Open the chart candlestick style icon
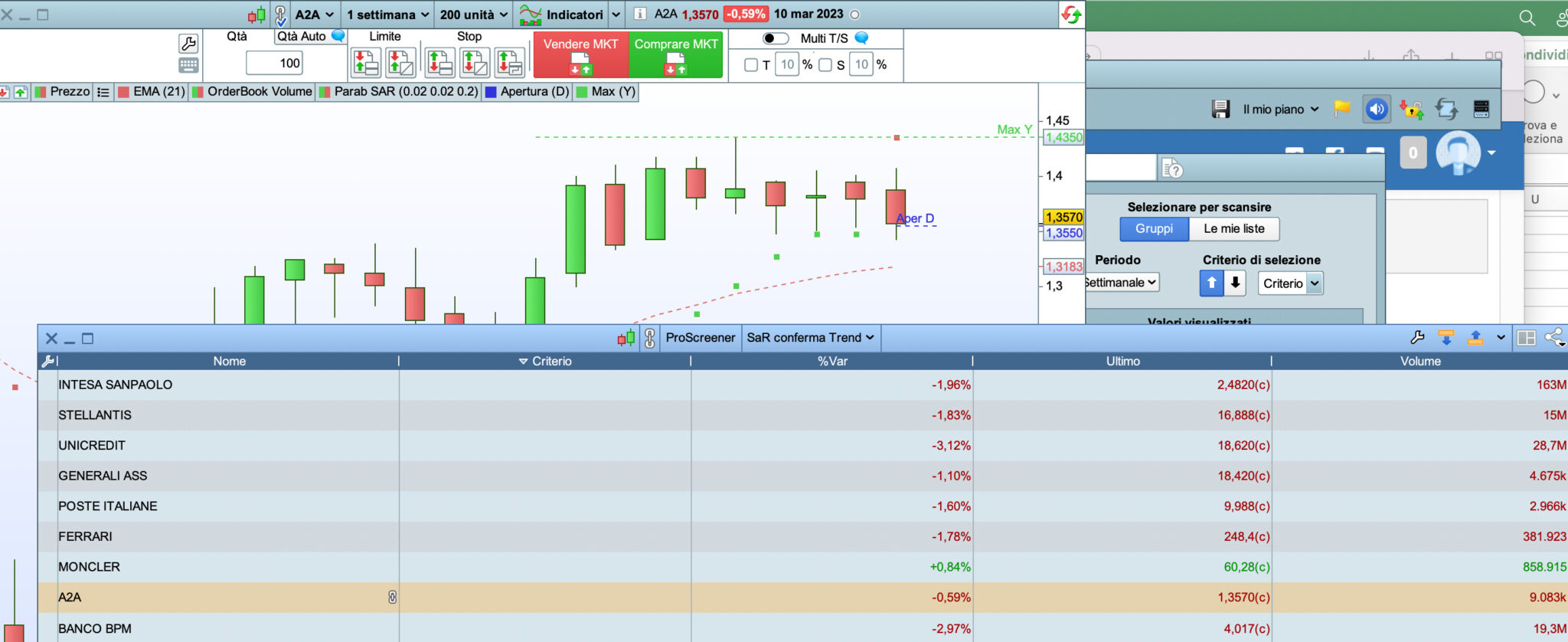 (x=256, y=15)
